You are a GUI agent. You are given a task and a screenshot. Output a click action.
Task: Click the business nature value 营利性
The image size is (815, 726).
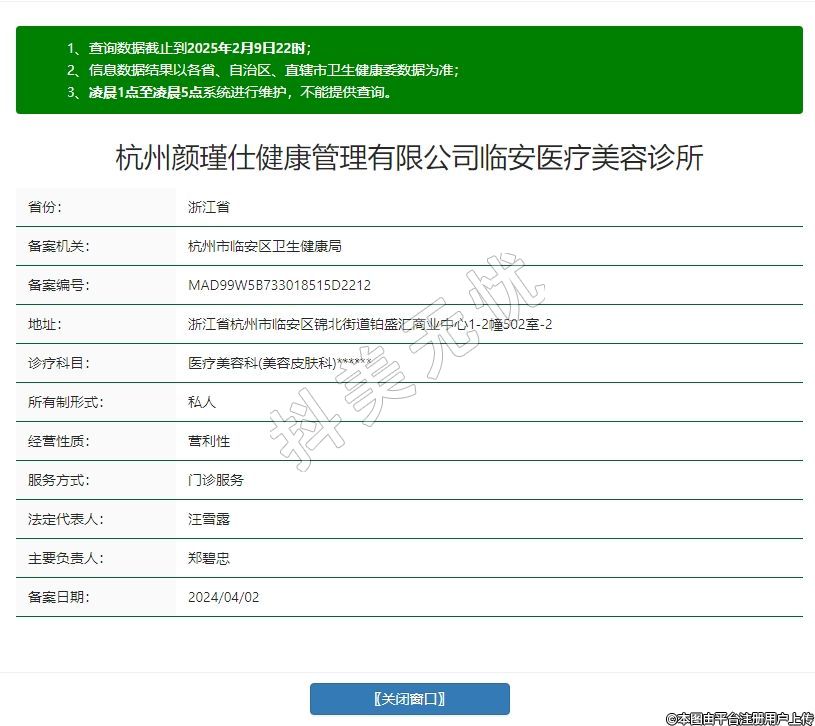(x=209, y=441)
